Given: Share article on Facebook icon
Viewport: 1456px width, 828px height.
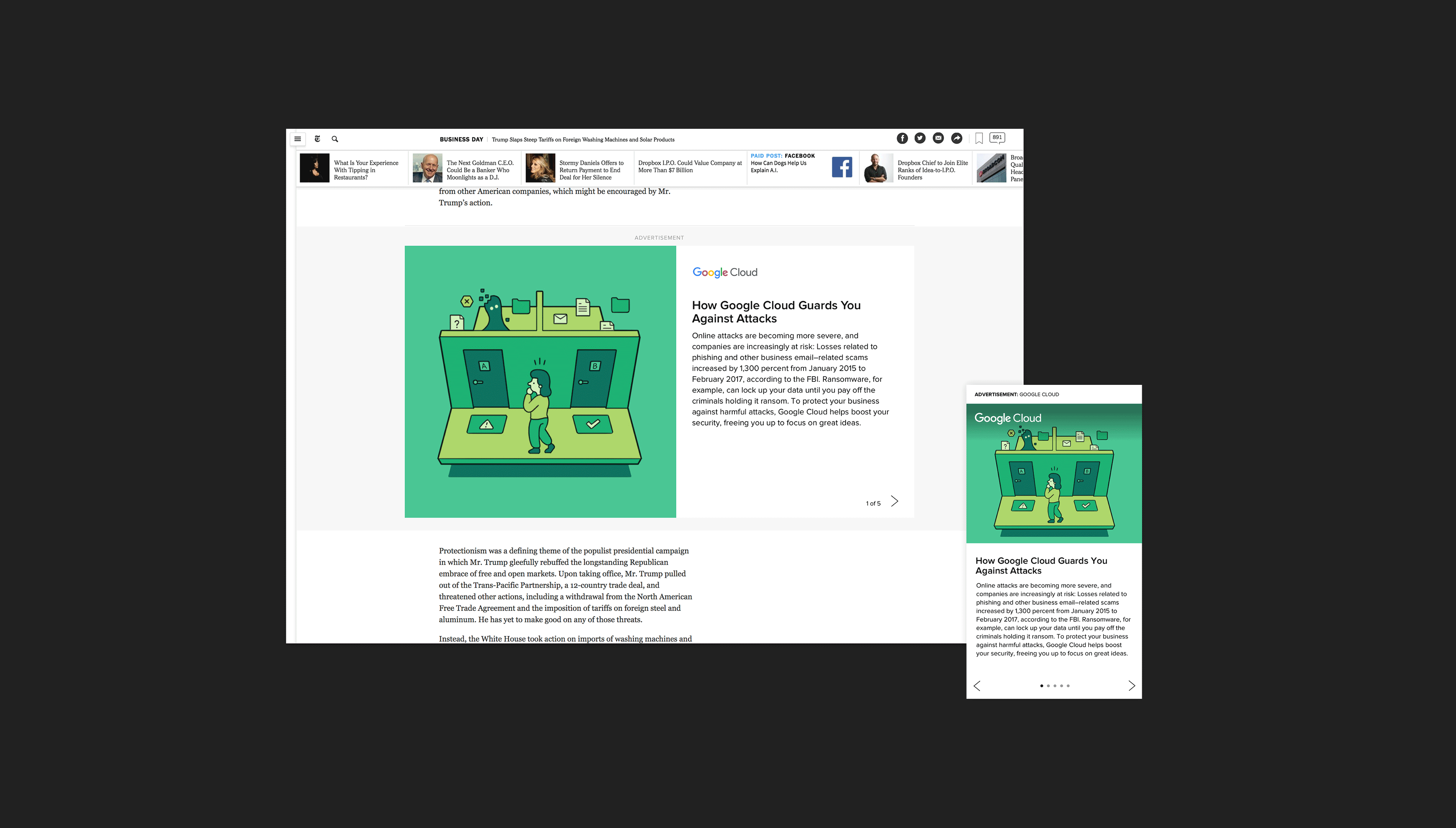Looking at the screenshot, I should click(902, 138).
